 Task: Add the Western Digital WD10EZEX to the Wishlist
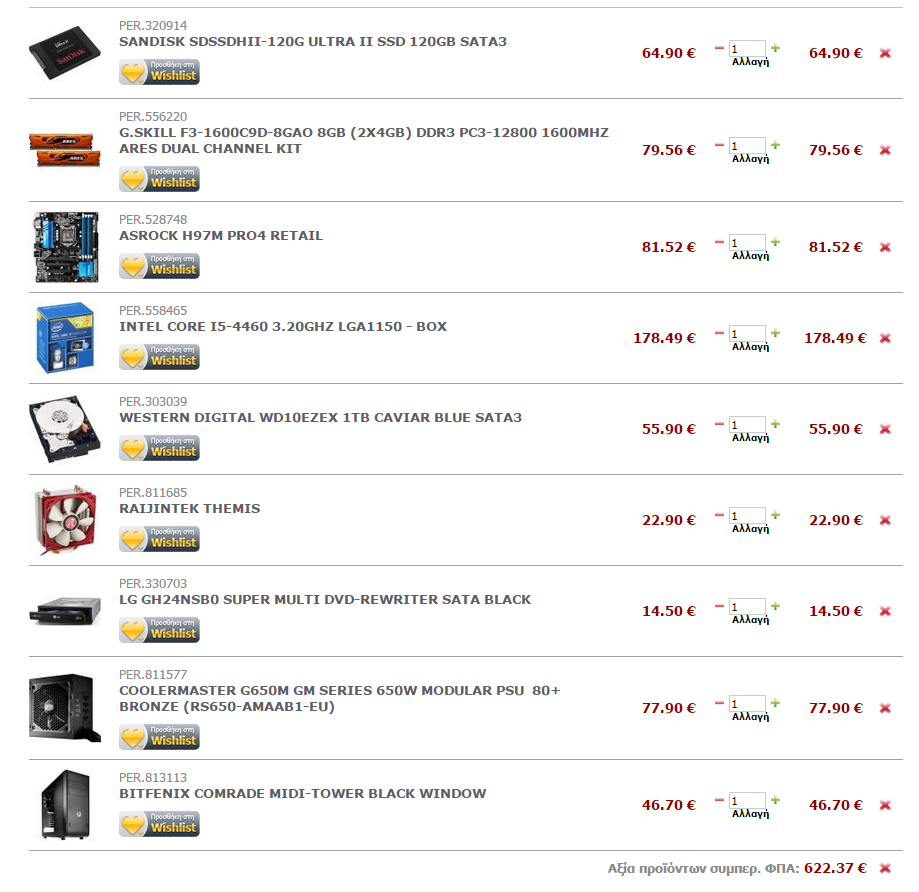click(159, 448)
